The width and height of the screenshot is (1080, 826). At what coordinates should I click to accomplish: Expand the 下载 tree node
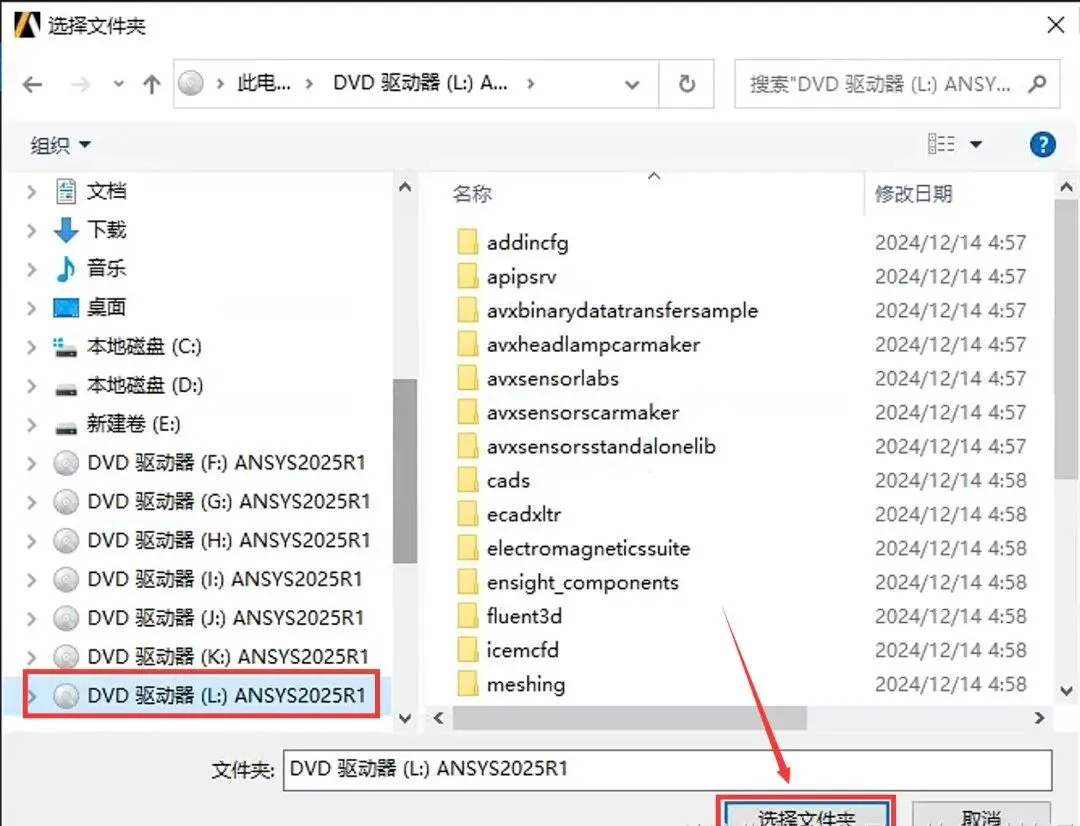click(x=31, y=230)
